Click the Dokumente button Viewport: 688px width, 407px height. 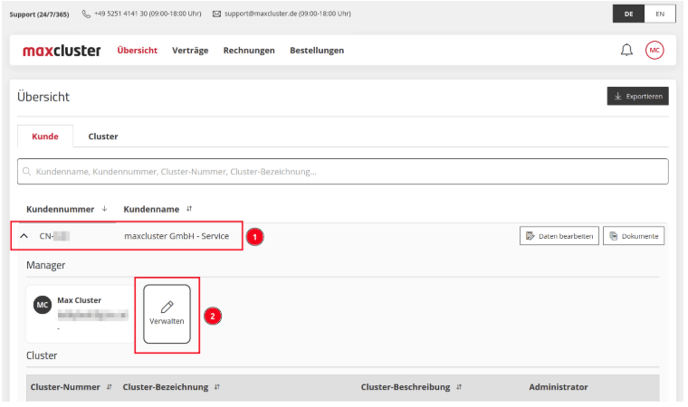(634, 236)
